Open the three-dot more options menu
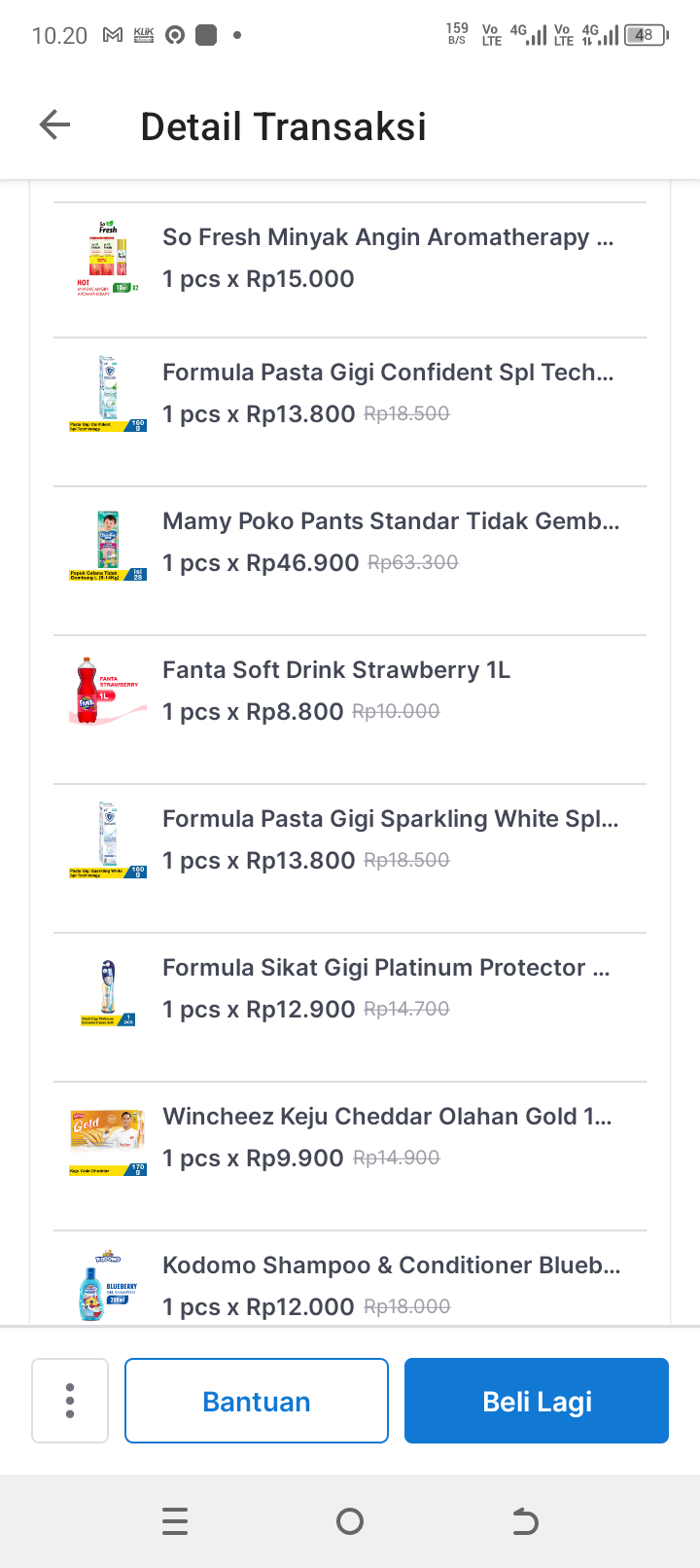 (x=70, y=1401)
